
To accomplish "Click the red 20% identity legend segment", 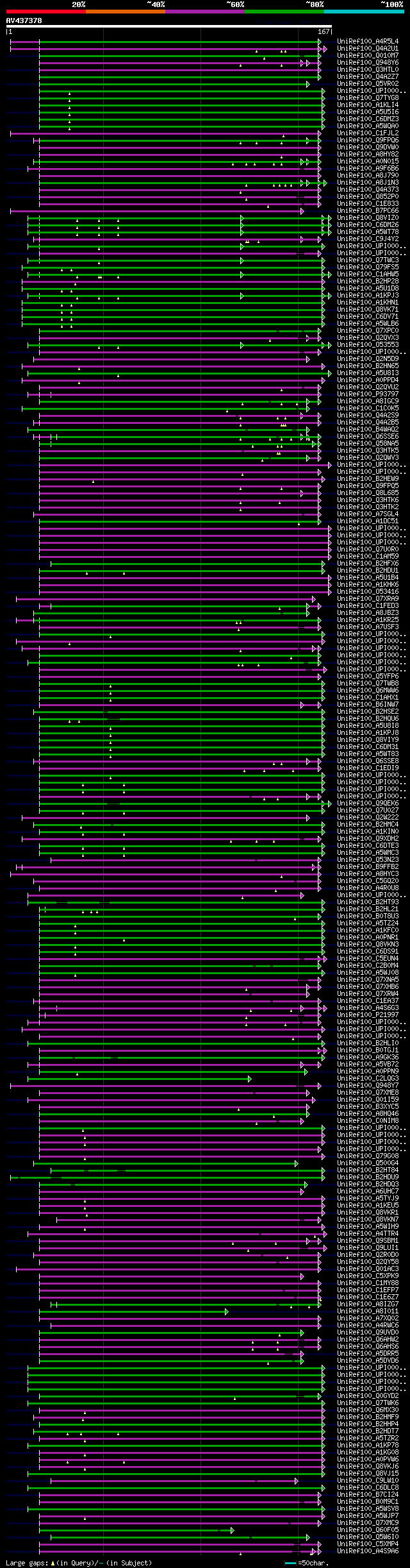I will pyautogui.click(x=46, y=12).
